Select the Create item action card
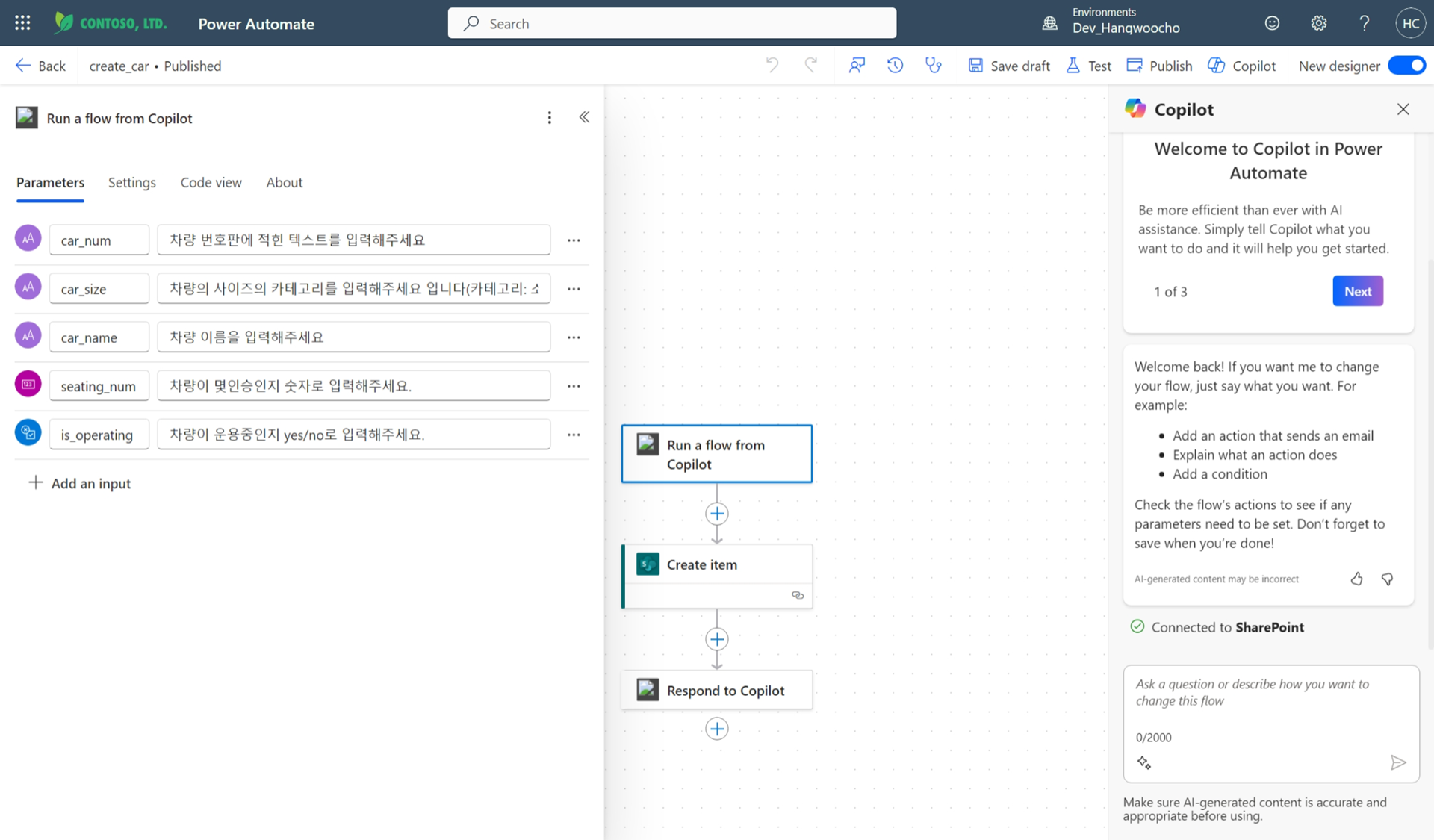Screen dimensions: 1434x840 [x=717, y=576]
